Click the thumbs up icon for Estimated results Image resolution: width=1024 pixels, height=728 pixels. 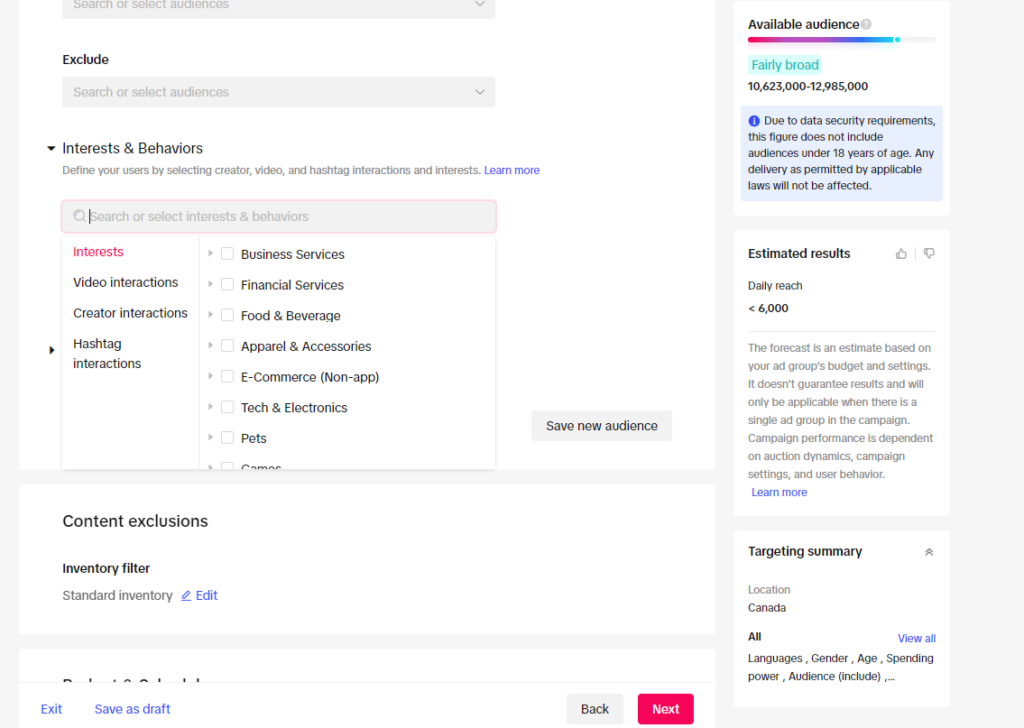pos(901,253)
